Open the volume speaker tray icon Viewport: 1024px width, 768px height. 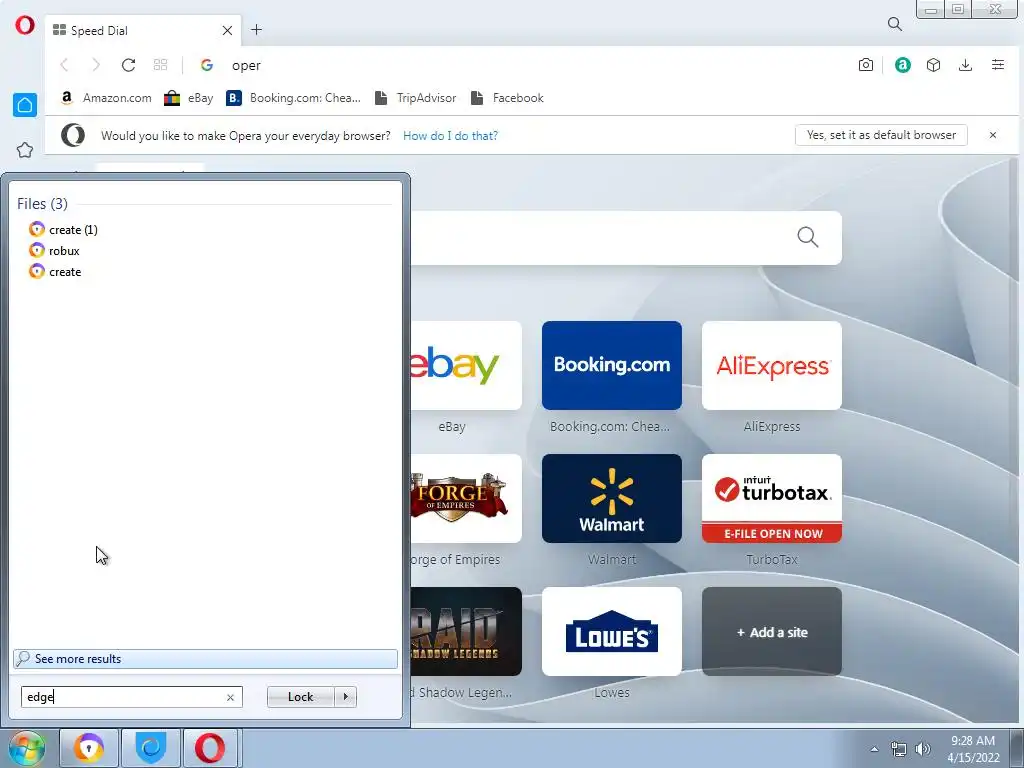coord(923,749)
